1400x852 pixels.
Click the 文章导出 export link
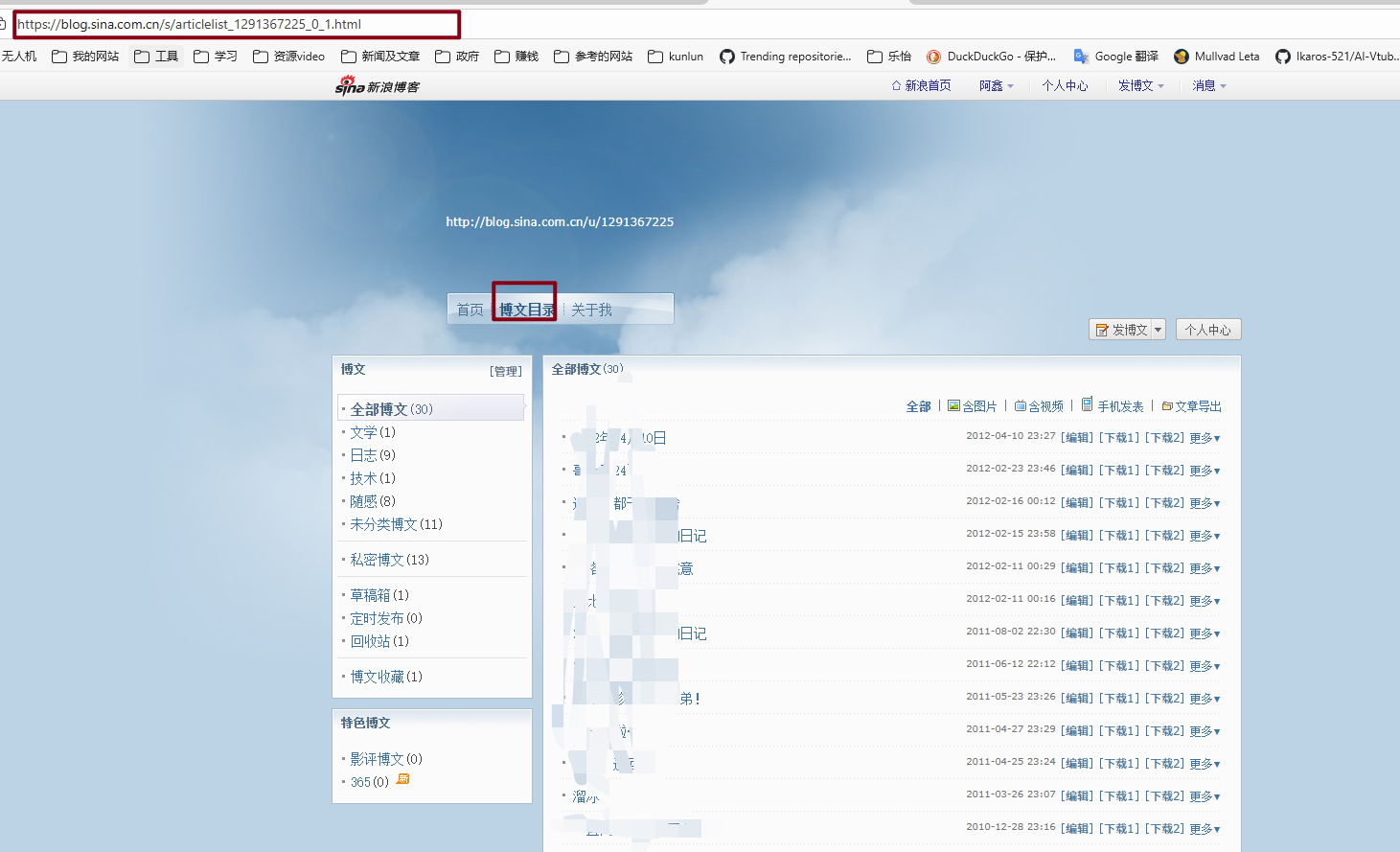(1192, 406)
